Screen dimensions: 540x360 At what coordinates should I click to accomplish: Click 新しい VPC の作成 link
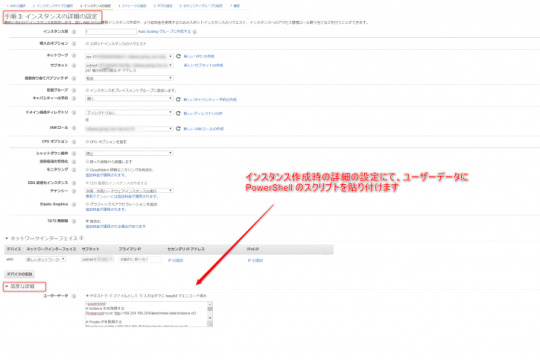[199, 56]
